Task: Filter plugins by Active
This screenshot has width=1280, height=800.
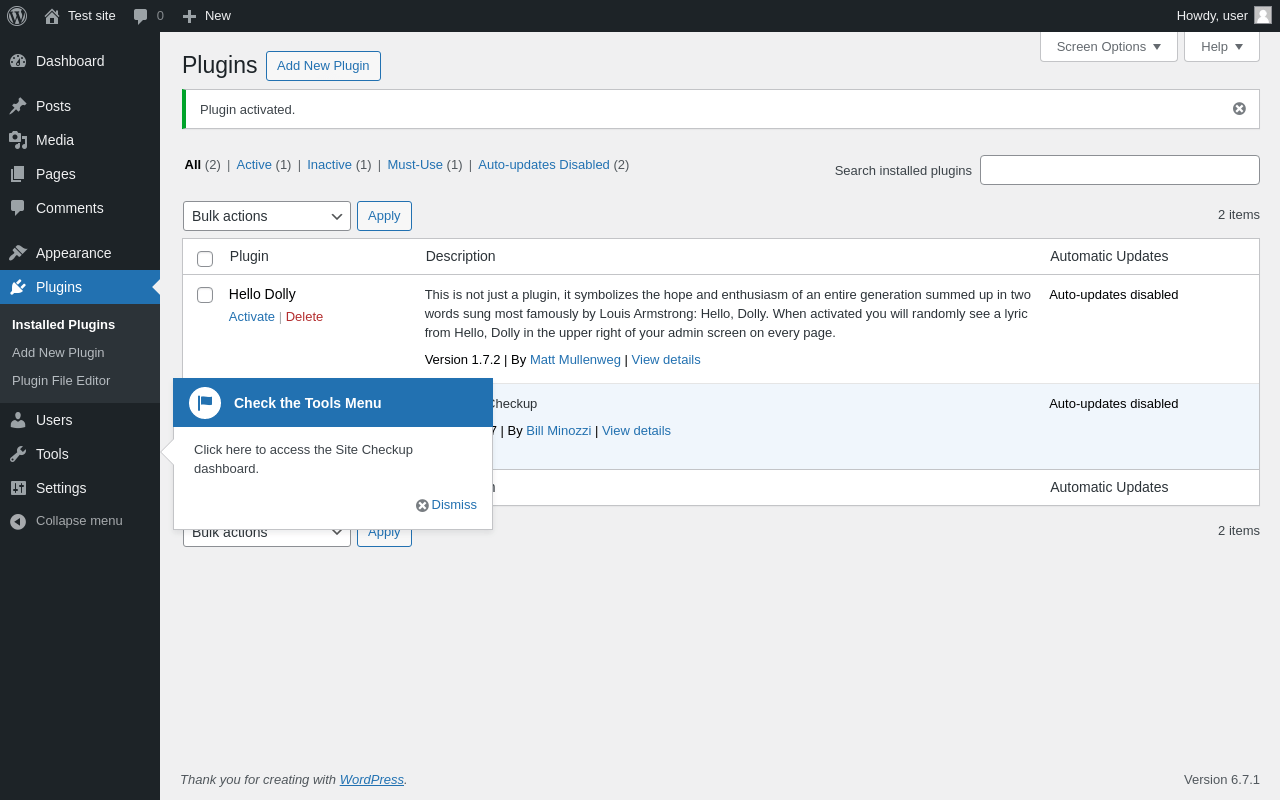Action: tap(254, 165)
